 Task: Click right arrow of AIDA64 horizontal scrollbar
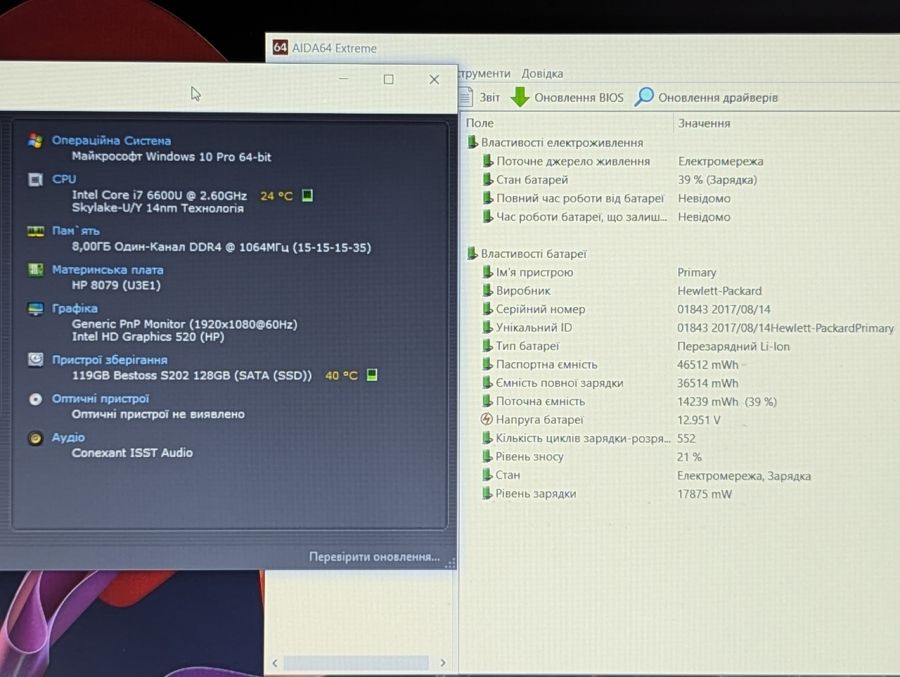pyautogui.click(x=443, y=663)
